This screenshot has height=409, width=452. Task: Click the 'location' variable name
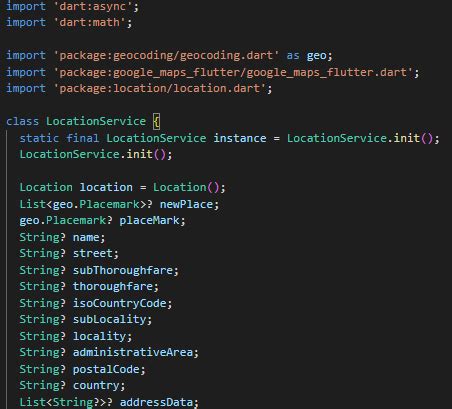[x=106, y=187]
